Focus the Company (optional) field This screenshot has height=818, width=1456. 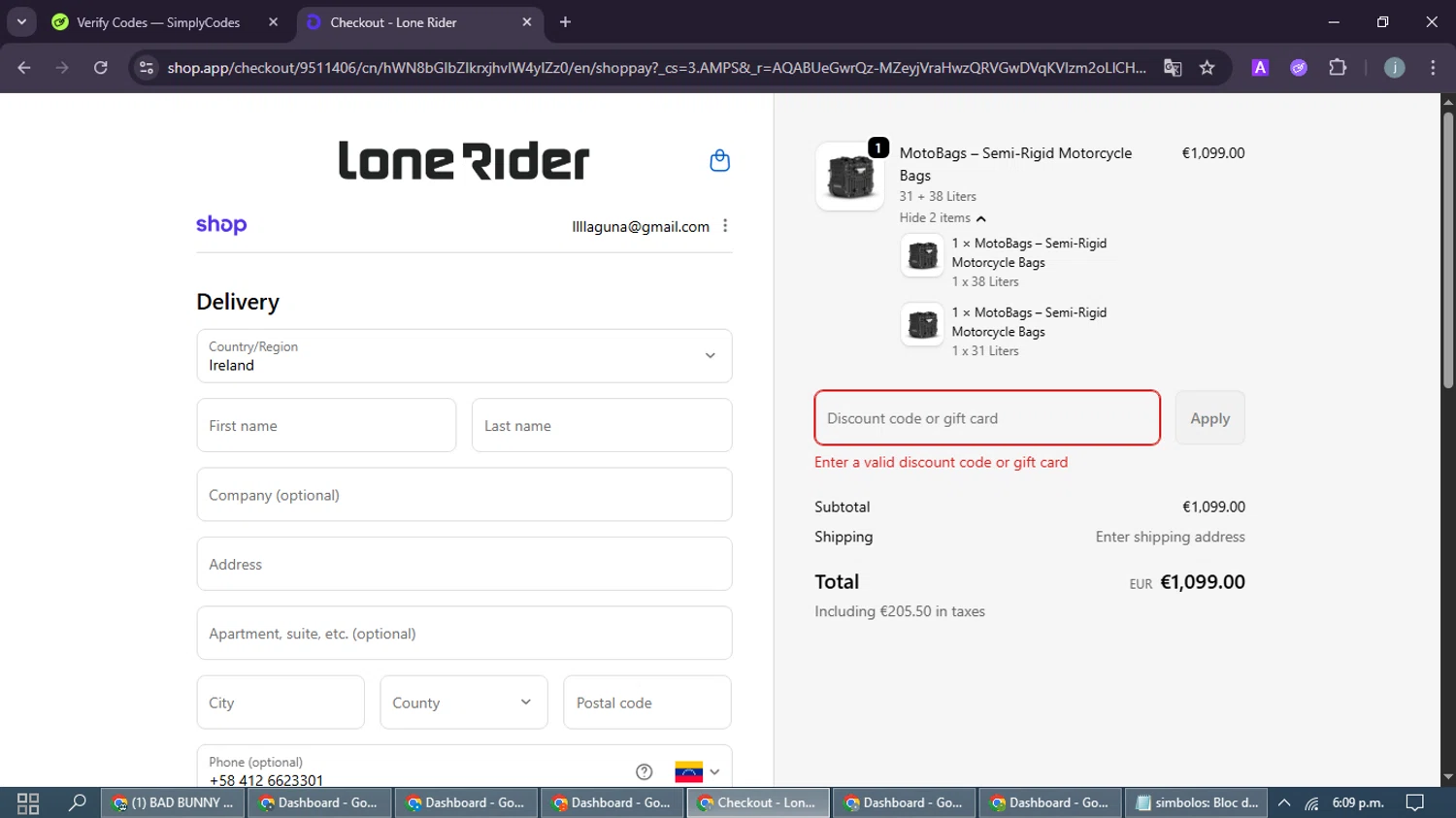tap(464, 495)
